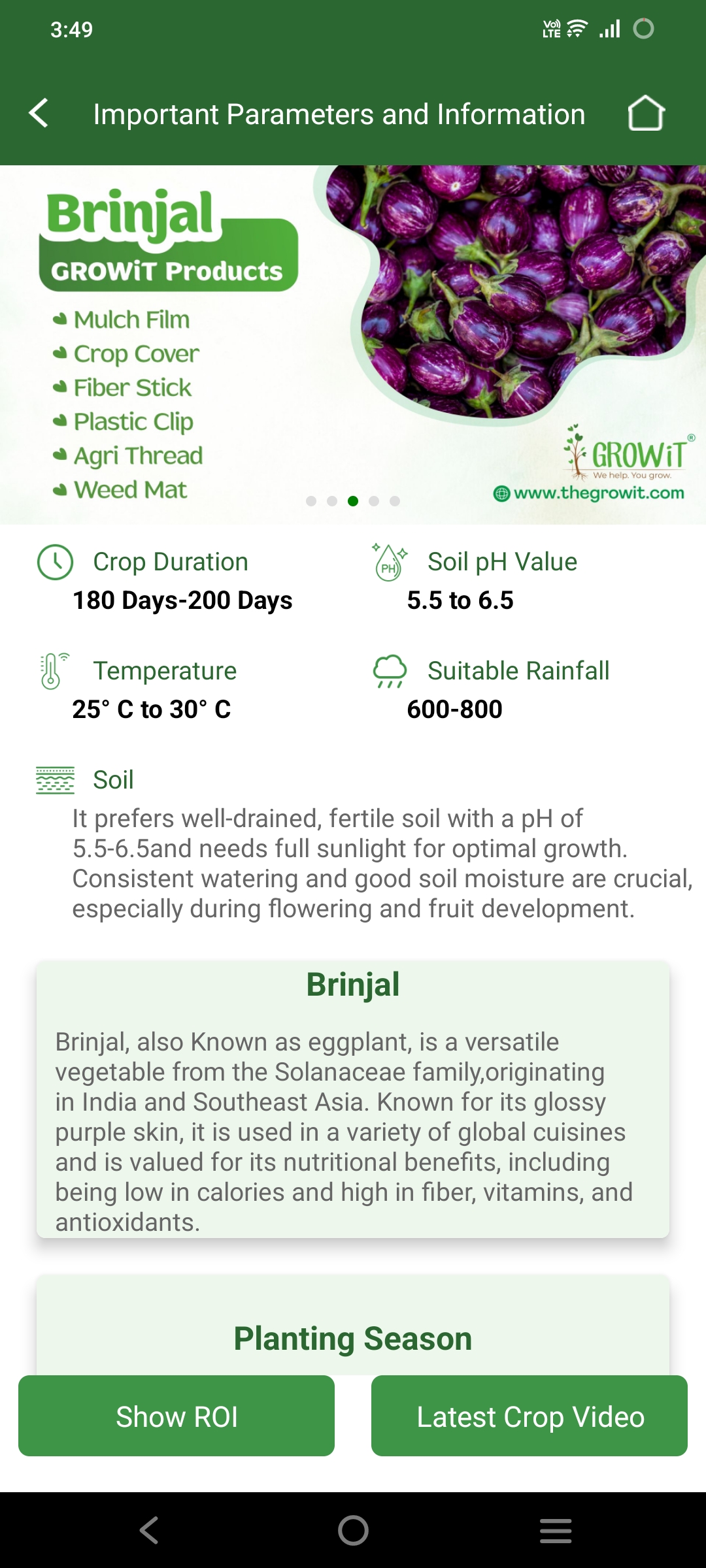This screenshot has height=1568, width=706.
Task: Select the fifth banner carousel dot
Action: click(x=395, y=501)
